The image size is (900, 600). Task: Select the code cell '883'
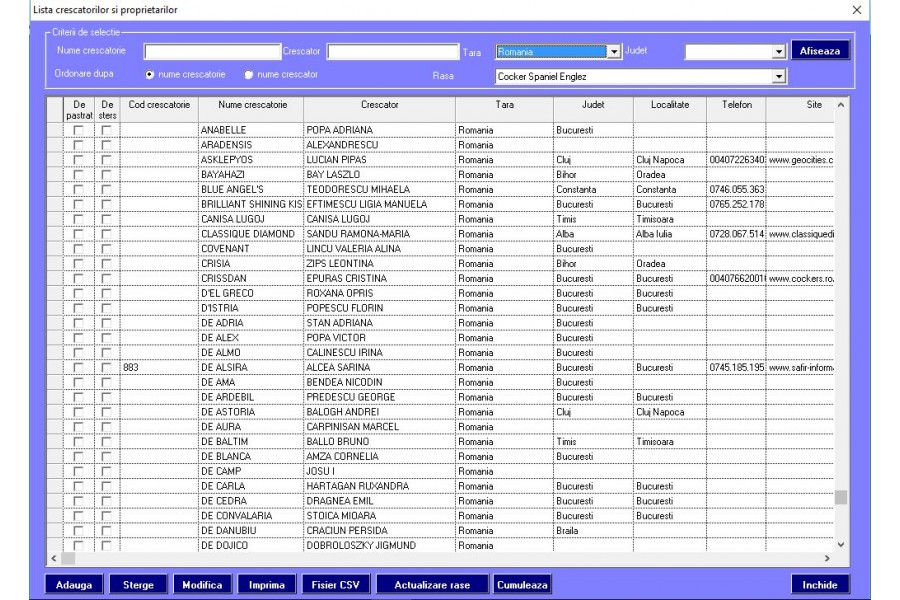[x=159, y=367]
